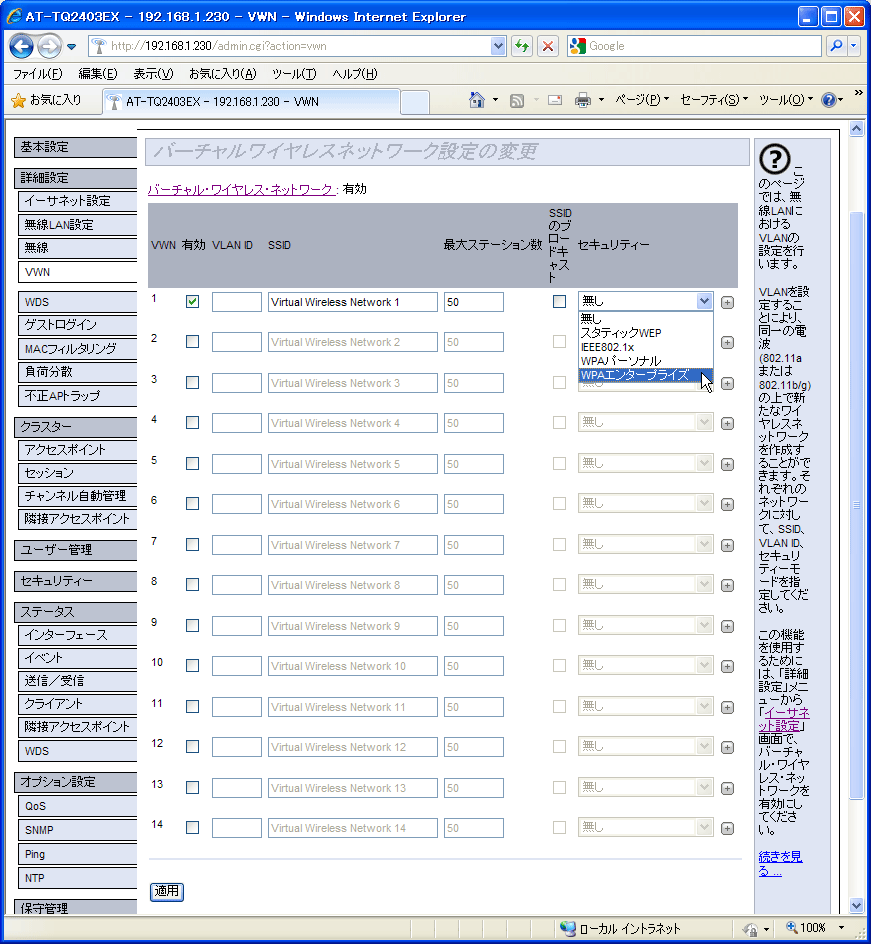Open the お気に入り(A) menu
Viewport: 871px width, 944px height.
point(223,74)
